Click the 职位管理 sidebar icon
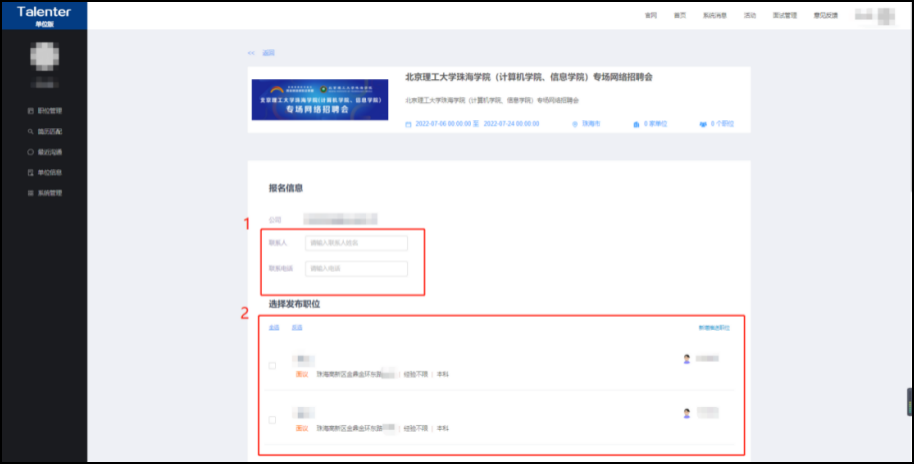The width and height of the screenshot is (914, 464). tap(30, 111)
